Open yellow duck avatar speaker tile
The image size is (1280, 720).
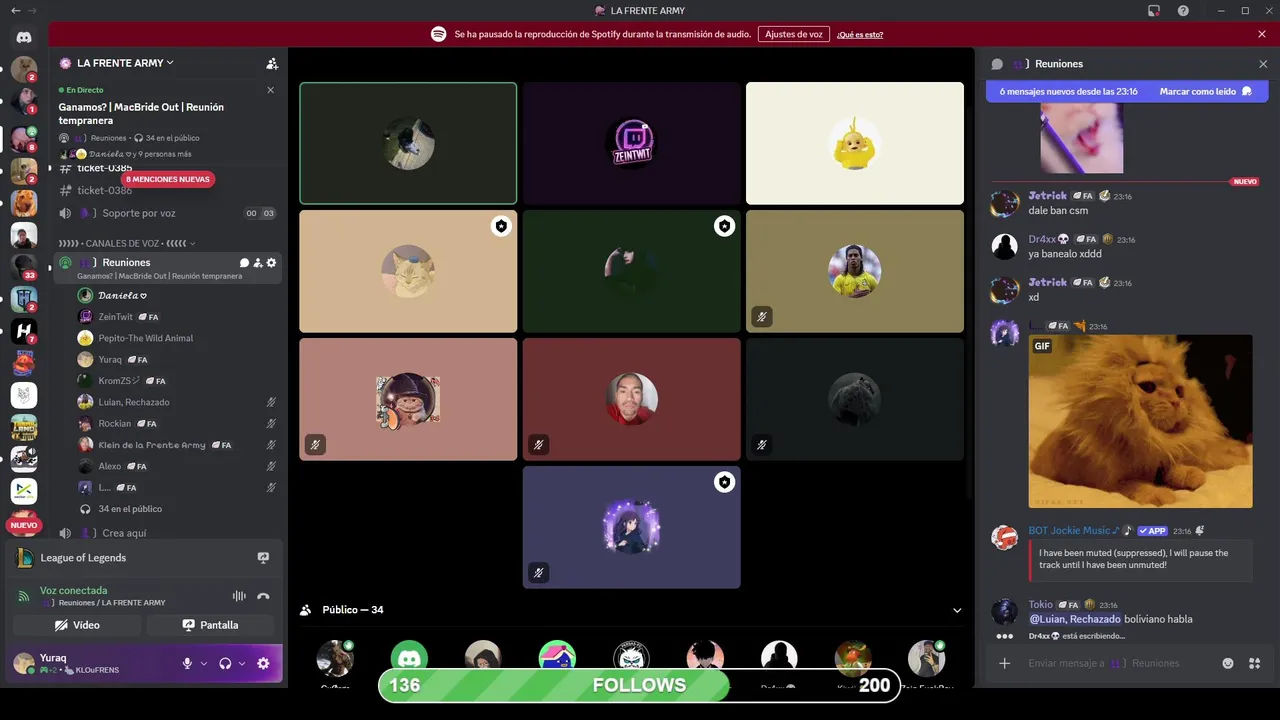tap(855, 143)
